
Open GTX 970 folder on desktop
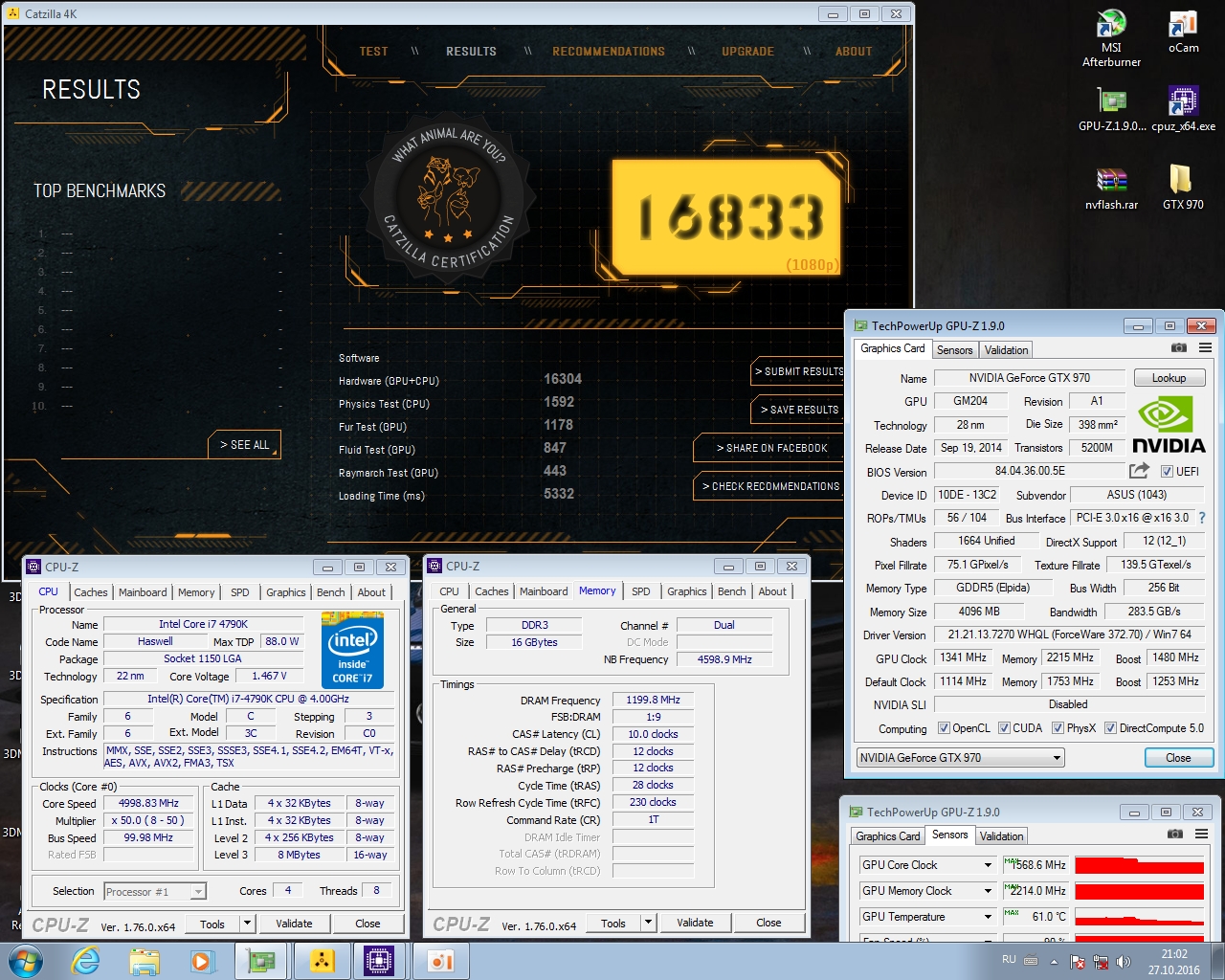pyautogui.click(x=1183, y=189)
